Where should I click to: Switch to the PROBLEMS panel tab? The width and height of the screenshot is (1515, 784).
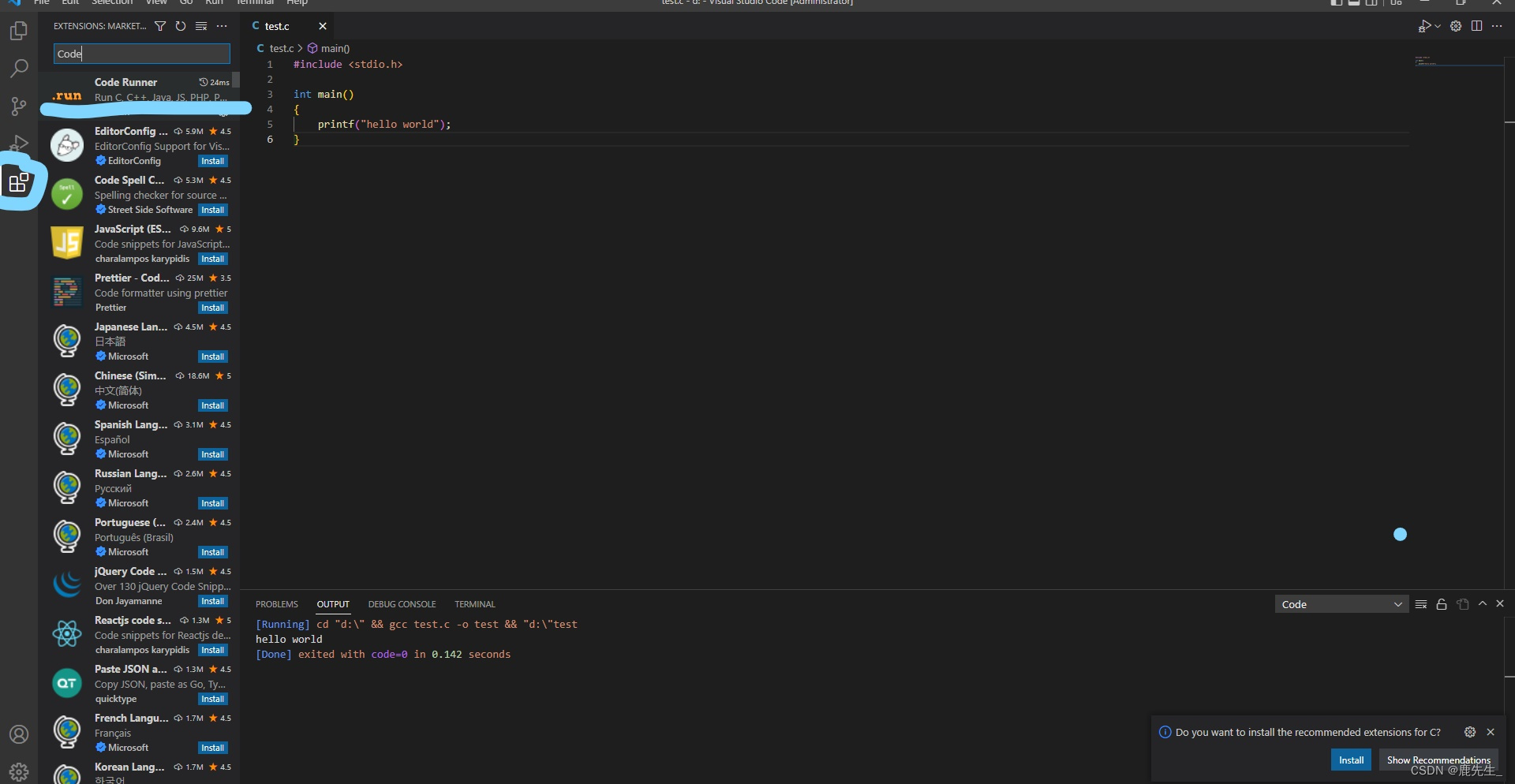click(x=277, y=604)
